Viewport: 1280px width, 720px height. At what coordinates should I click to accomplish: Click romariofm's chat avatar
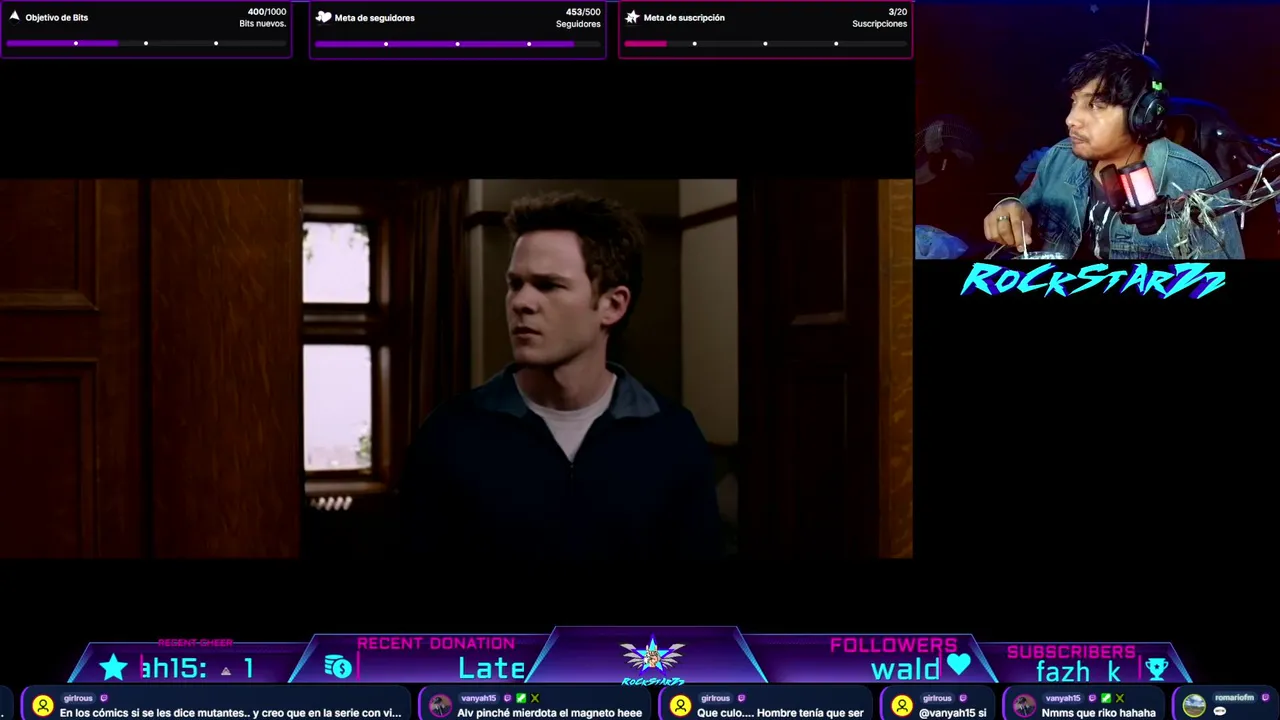[1194, 706]
